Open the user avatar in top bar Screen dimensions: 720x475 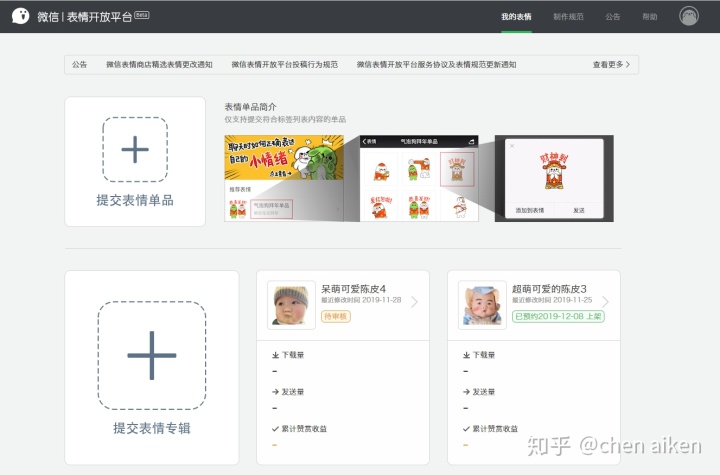[x=689, y=16]
